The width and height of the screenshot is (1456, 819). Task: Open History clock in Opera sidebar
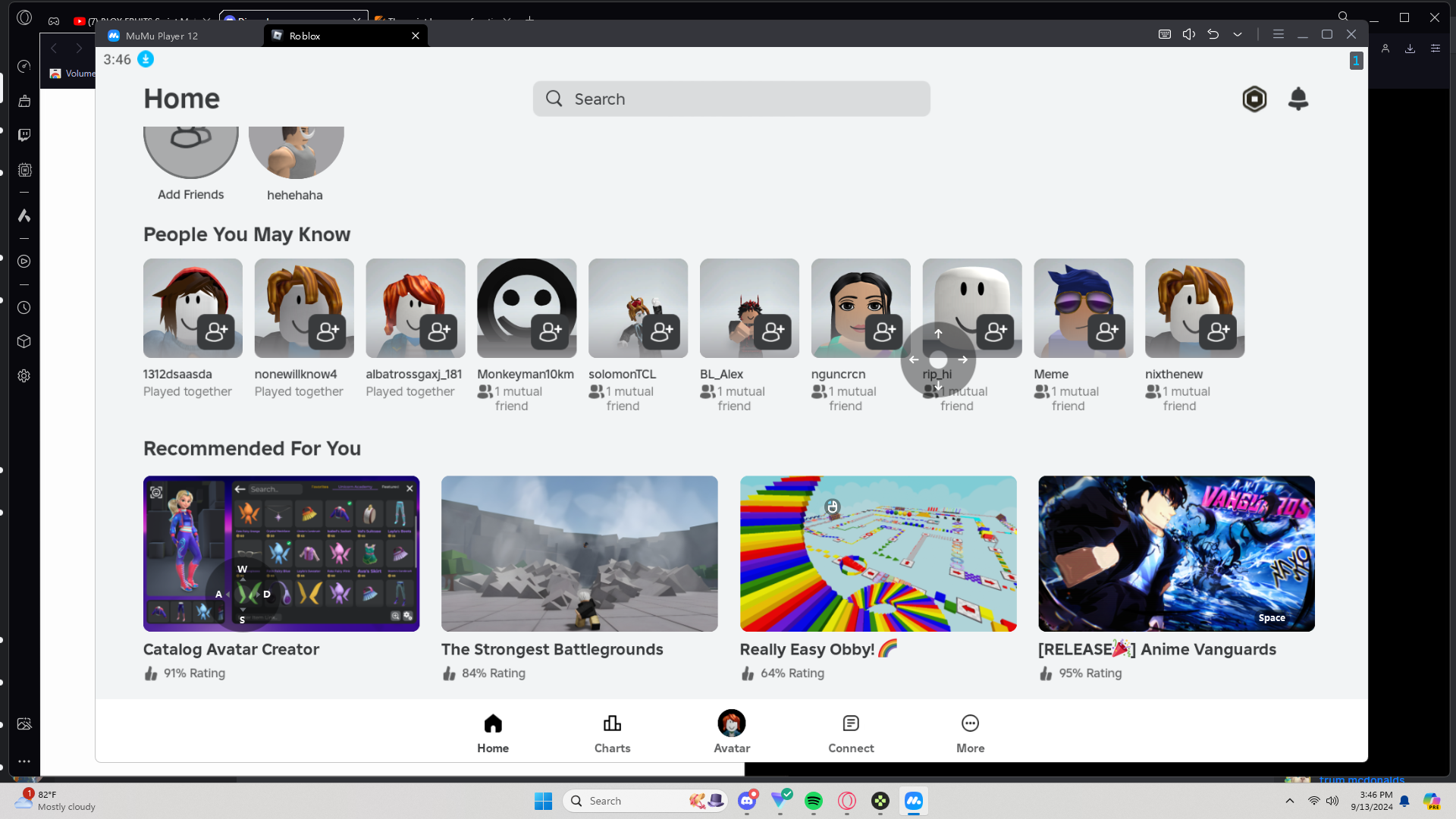24,308
